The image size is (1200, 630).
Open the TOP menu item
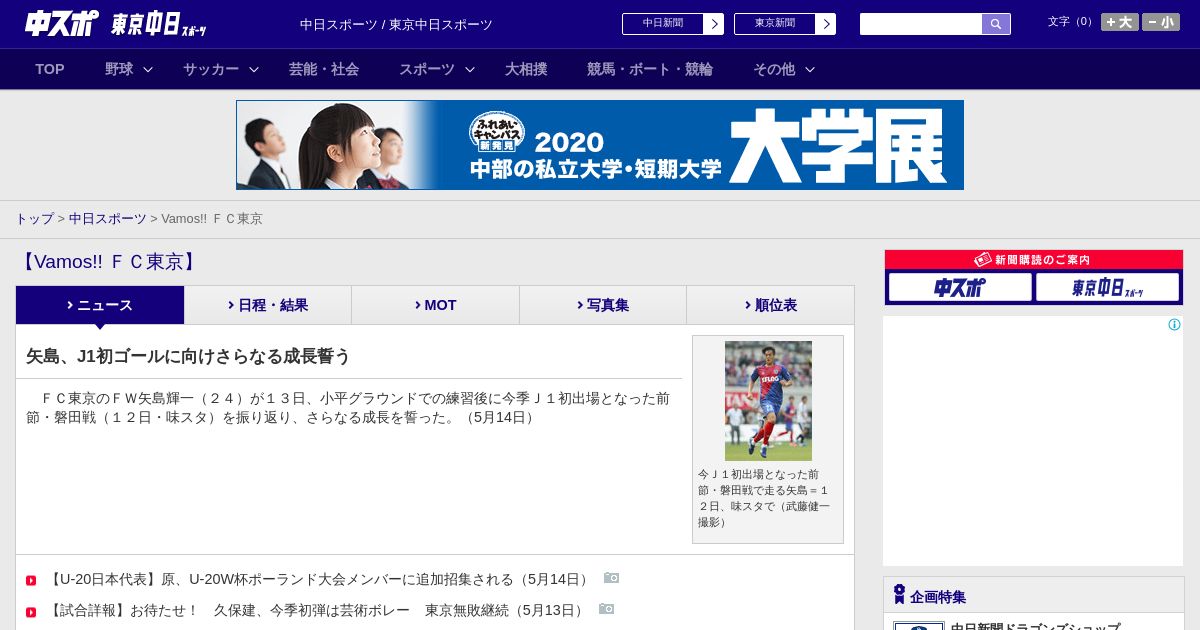(50, 69)
